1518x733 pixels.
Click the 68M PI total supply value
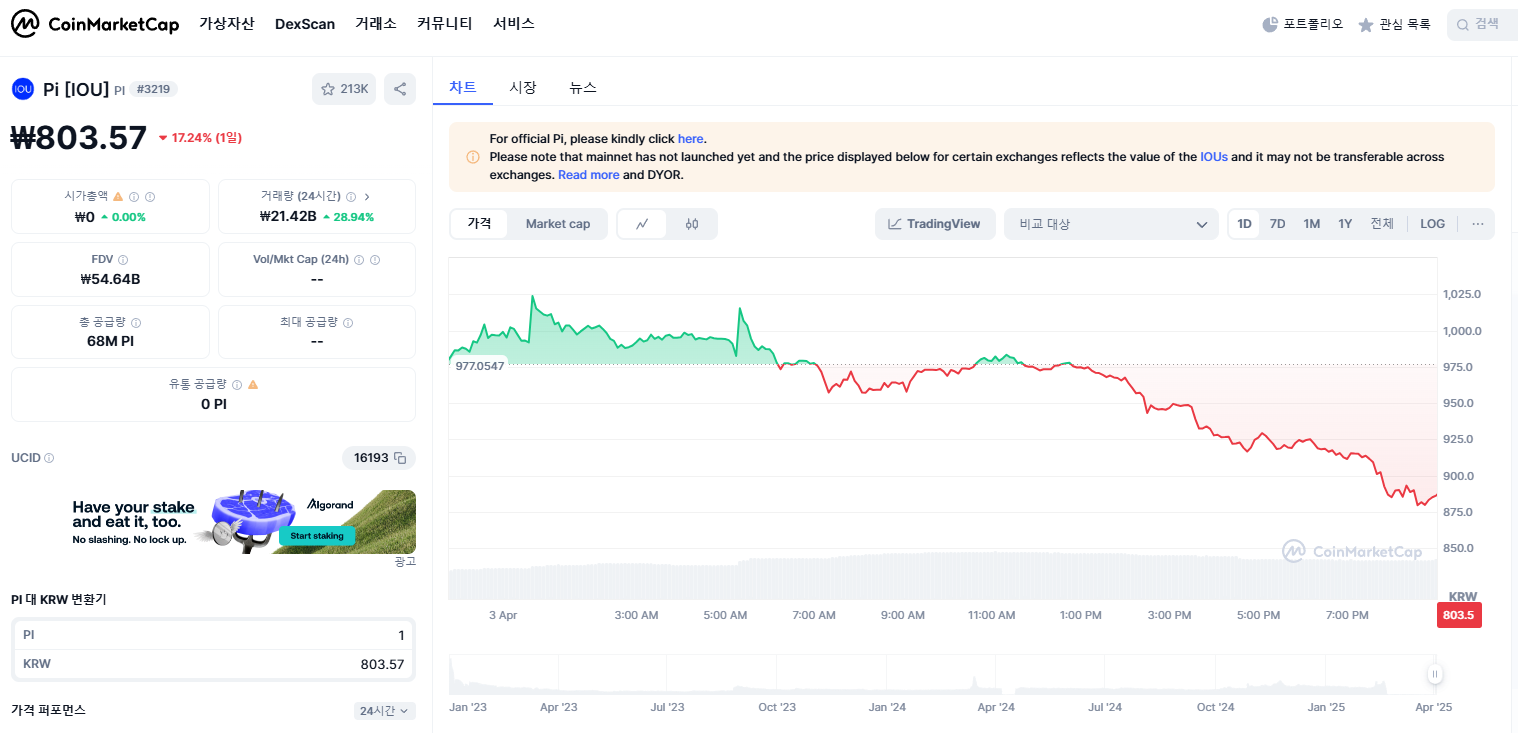click(x=110, y=341)
